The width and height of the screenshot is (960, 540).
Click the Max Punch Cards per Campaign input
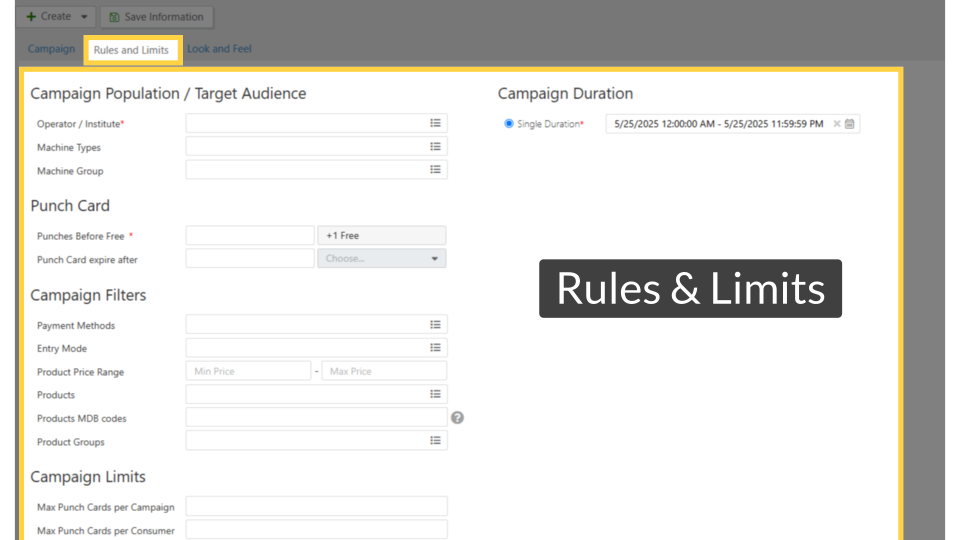(x=317, y=506)
